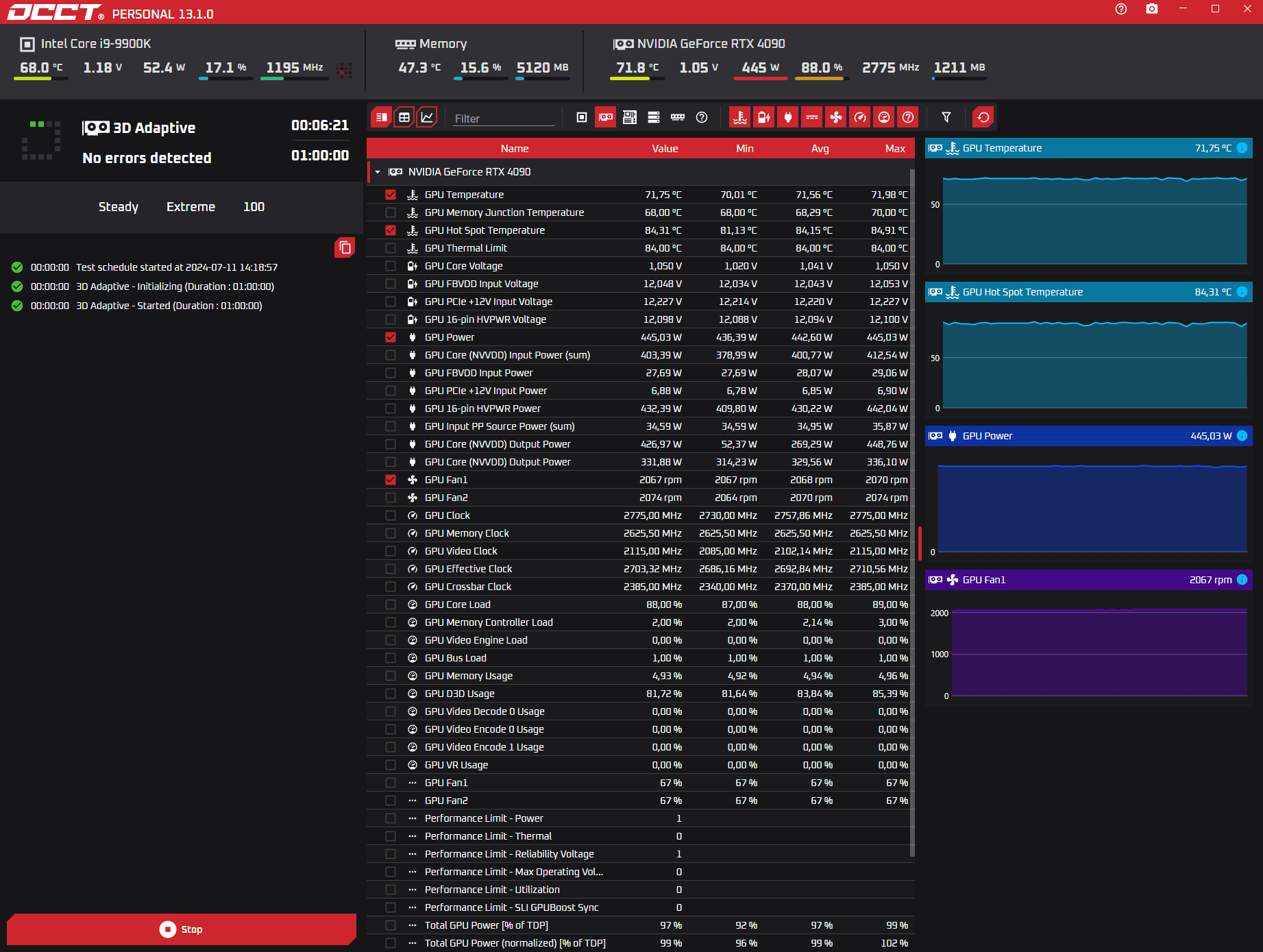Click the 'No errors detected' status text
Viewport: 1263px width, 952px height.
coord(147,158)
